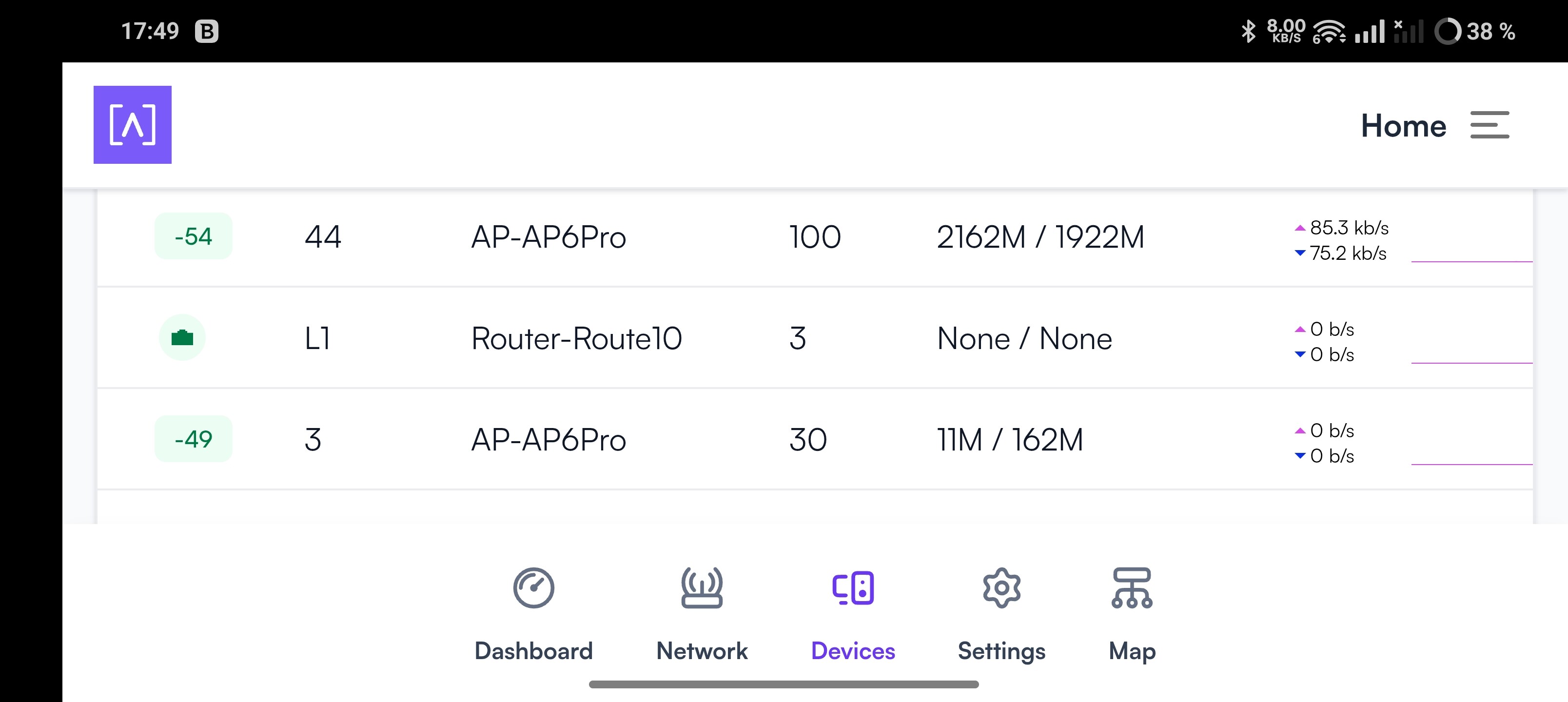1568x702 pixels.
Task: Select the Router-Route10 device row
Action: coord(815,338)
